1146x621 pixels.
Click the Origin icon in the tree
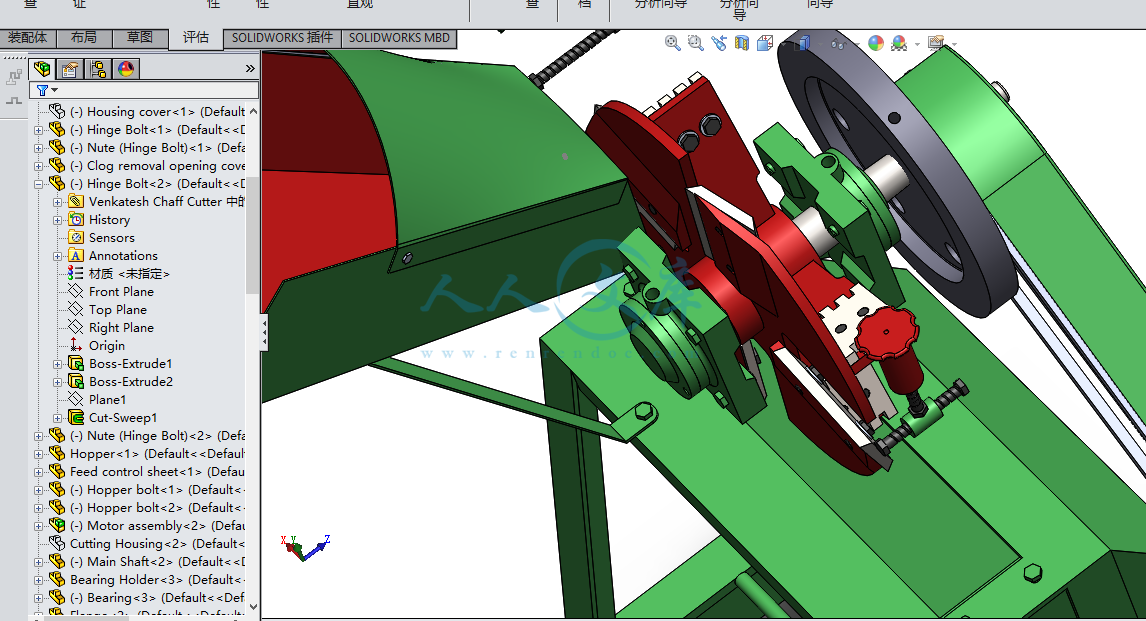coord(76,345)
